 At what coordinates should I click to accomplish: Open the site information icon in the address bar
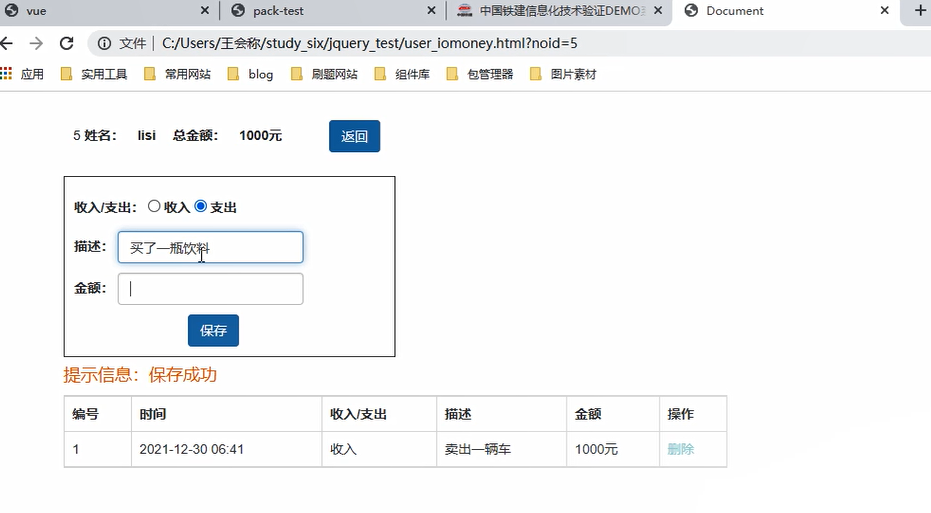(x=104, y=43)
